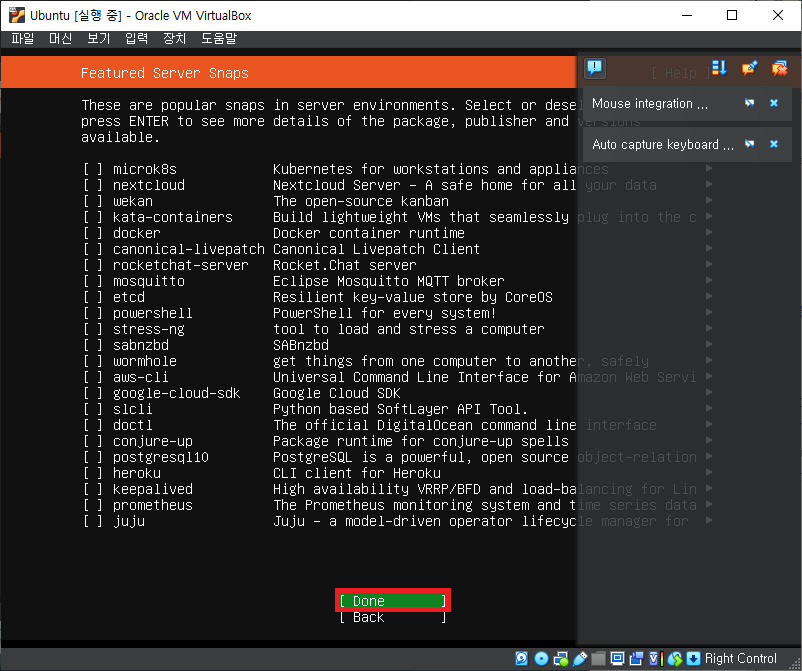Select the juju snap checkbox
Viewport: 802px width, 671px height.
pyautogui.click(x=93, y=521)
